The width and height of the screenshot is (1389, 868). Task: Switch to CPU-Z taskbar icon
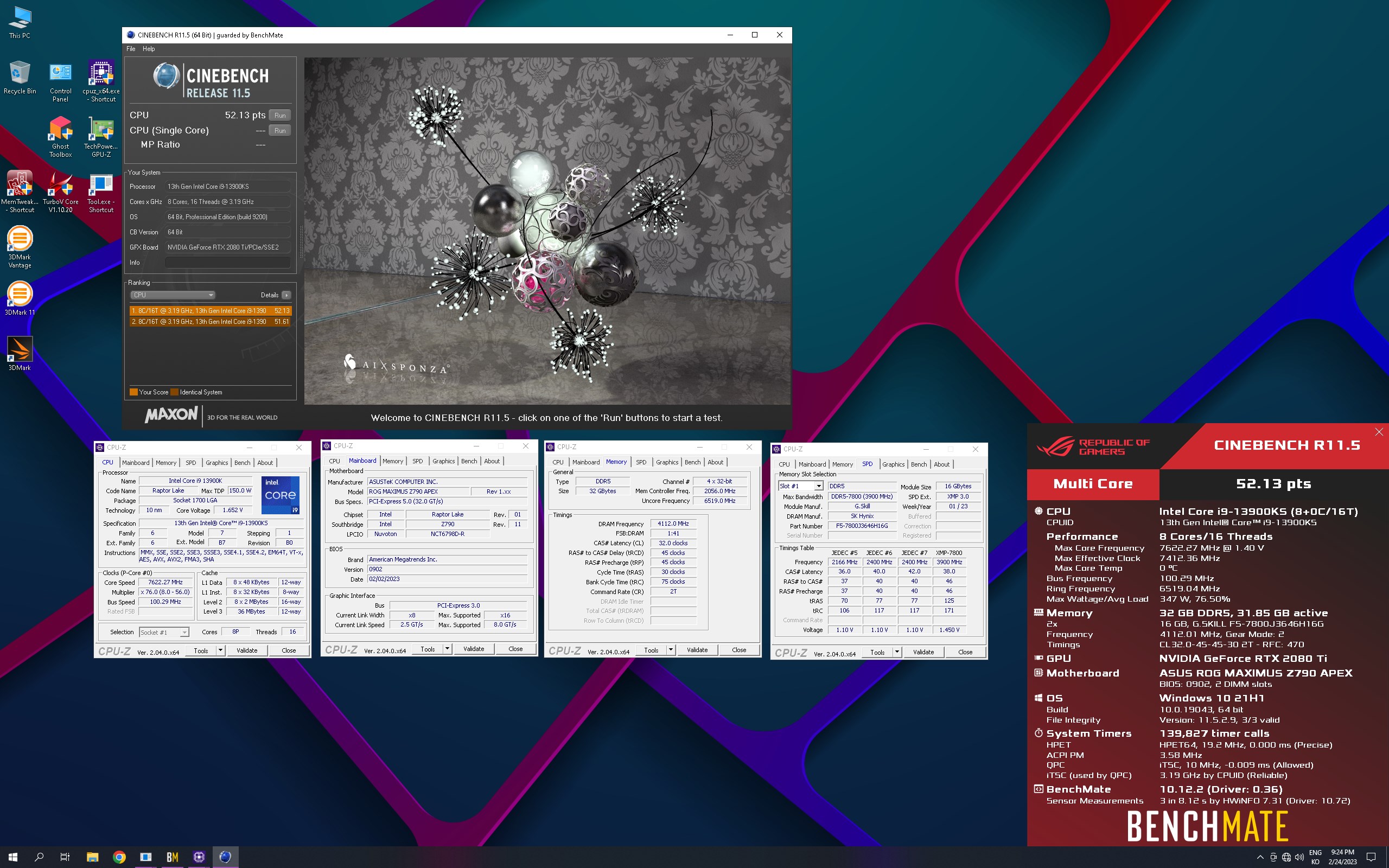tap(199, 857)
